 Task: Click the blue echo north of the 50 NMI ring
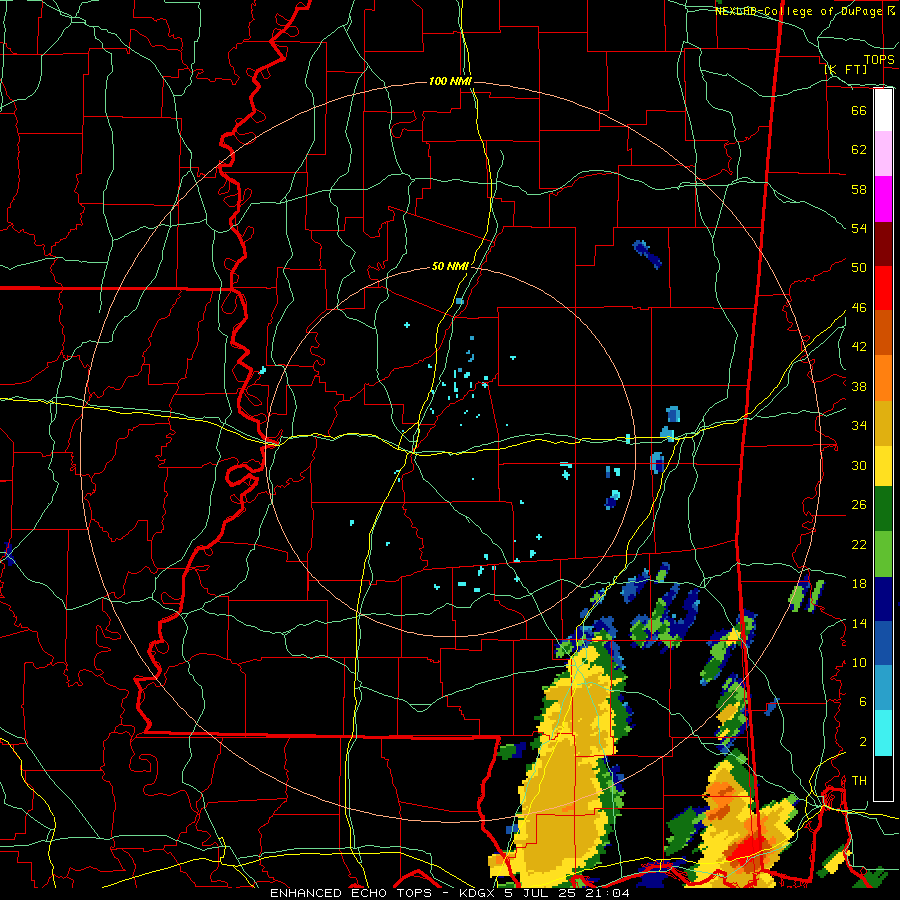coord(647,254)
